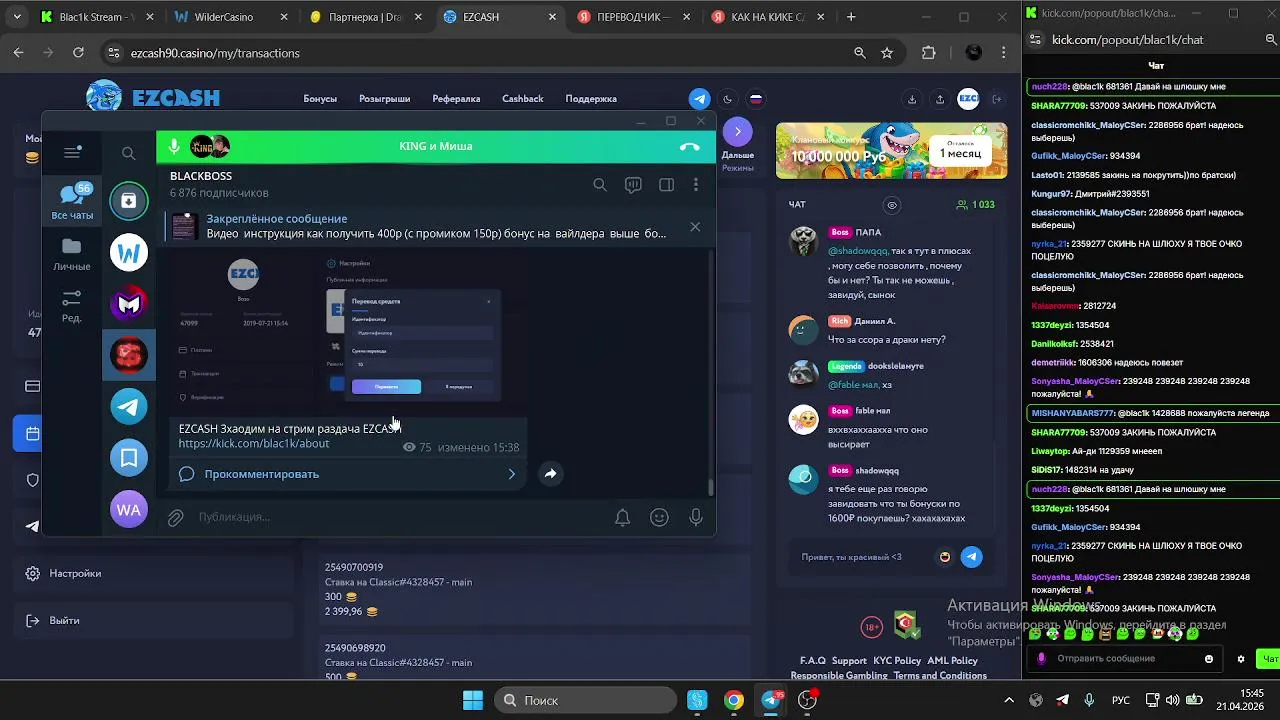
Task: Open 'Cashback' in the EZCASH menu
Action: (x=523, y=99)
